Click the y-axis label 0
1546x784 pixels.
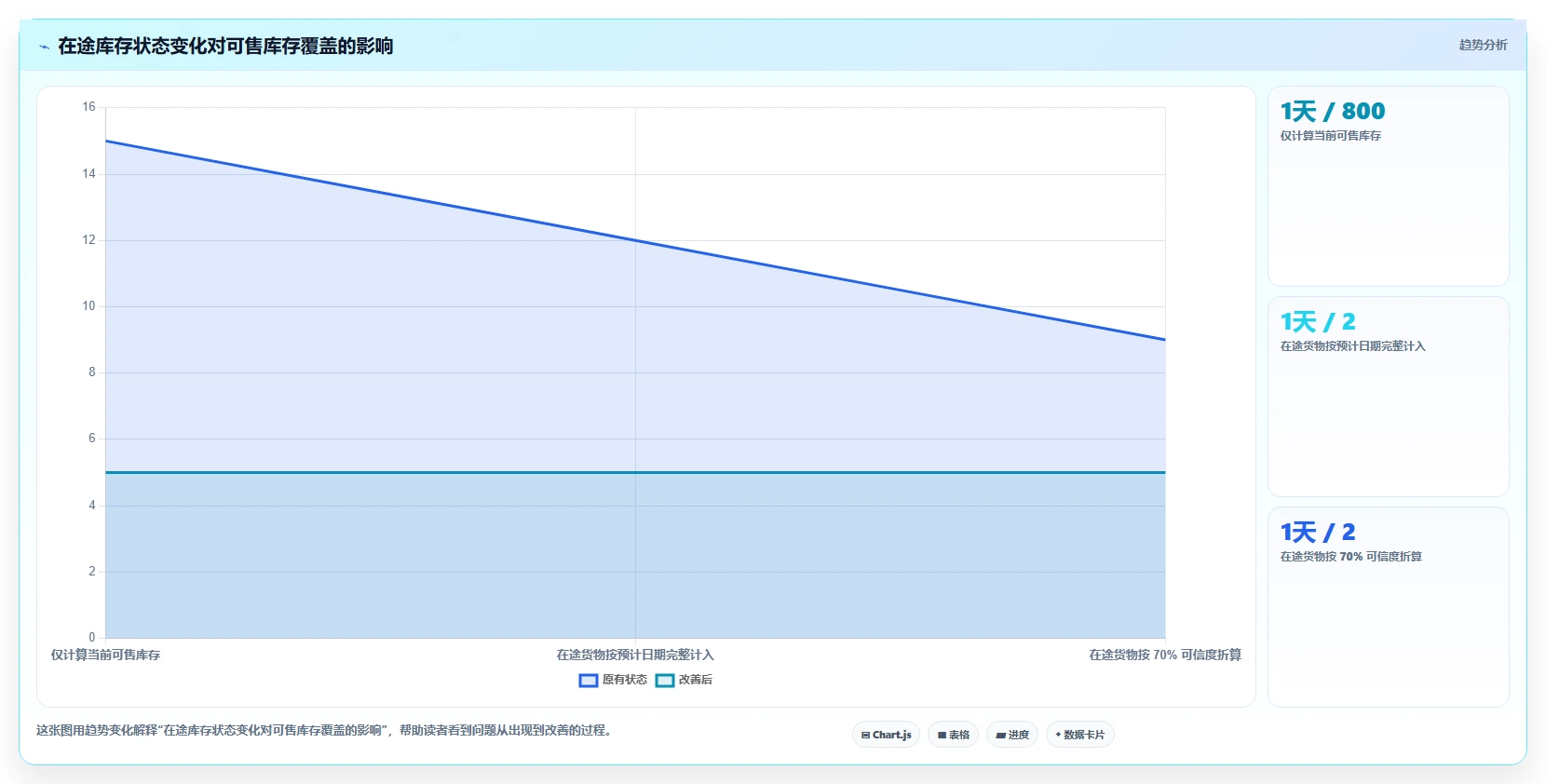(x=92, y=638)
